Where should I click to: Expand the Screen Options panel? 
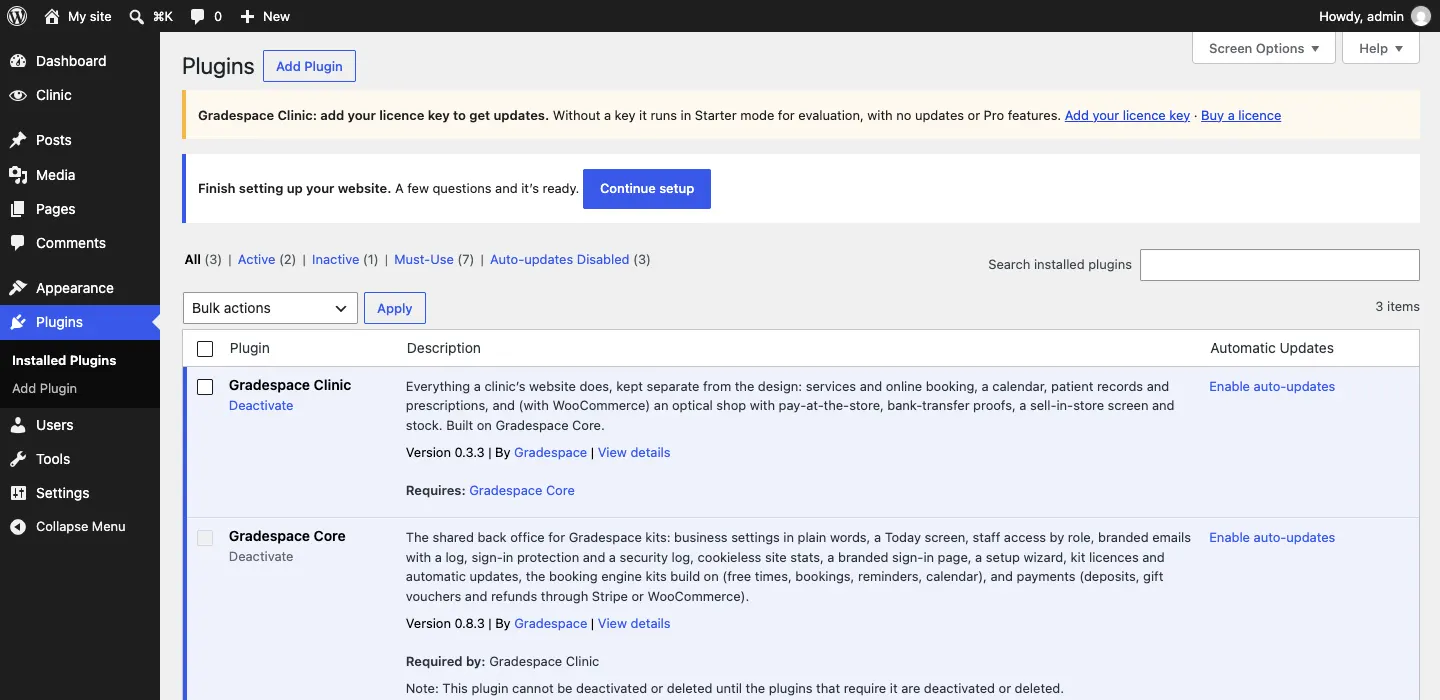pos(1264,48)
